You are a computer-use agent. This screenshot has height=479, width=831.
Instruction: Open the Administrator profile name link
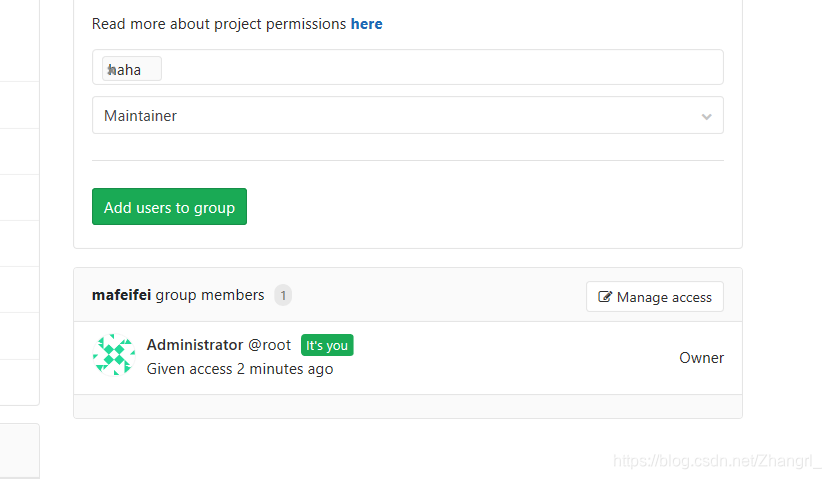click(195, 344)
